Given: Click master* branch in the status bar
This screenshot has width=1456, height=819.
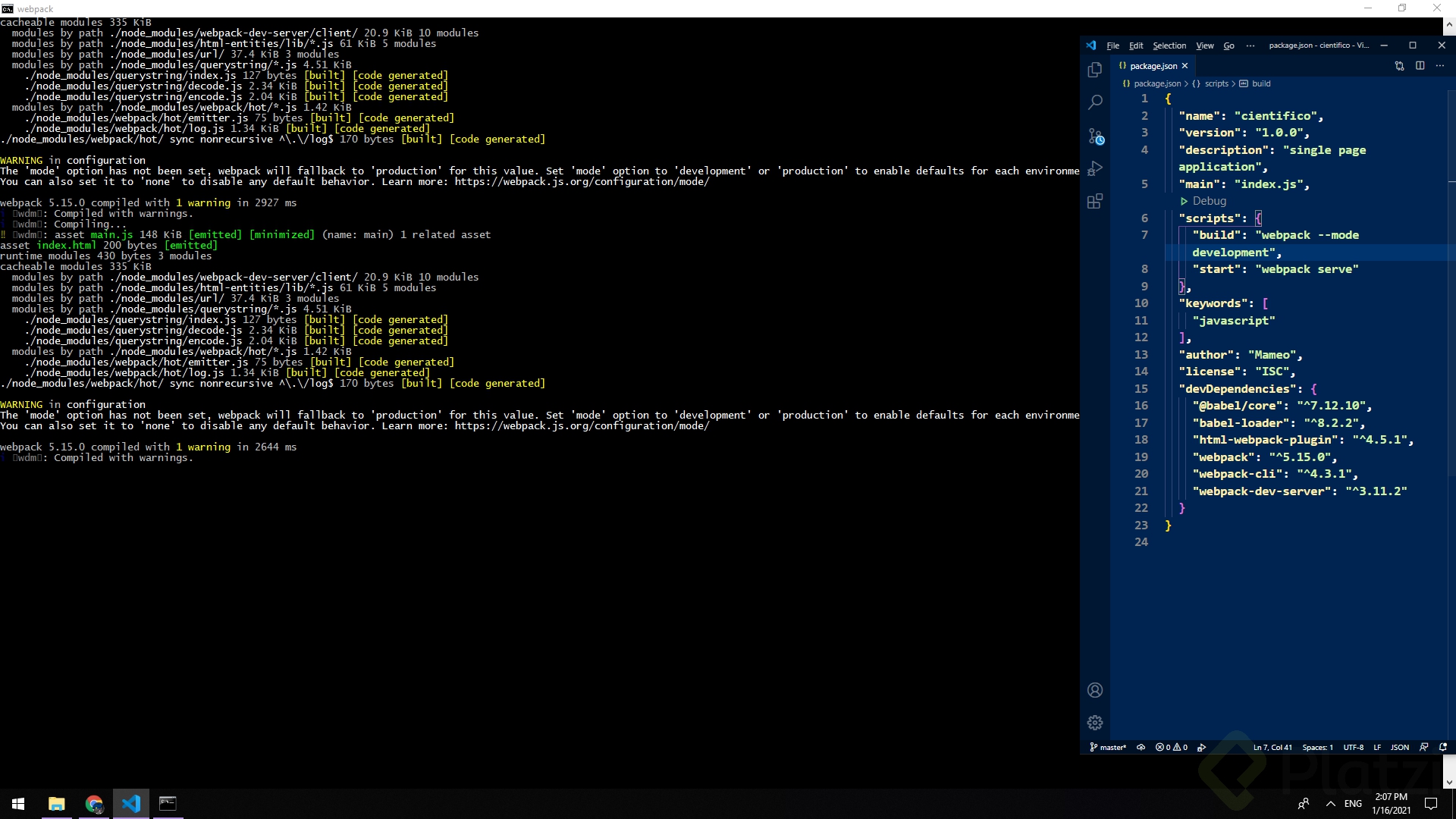Looking at the screenshot, I should tap(1109, 748).
